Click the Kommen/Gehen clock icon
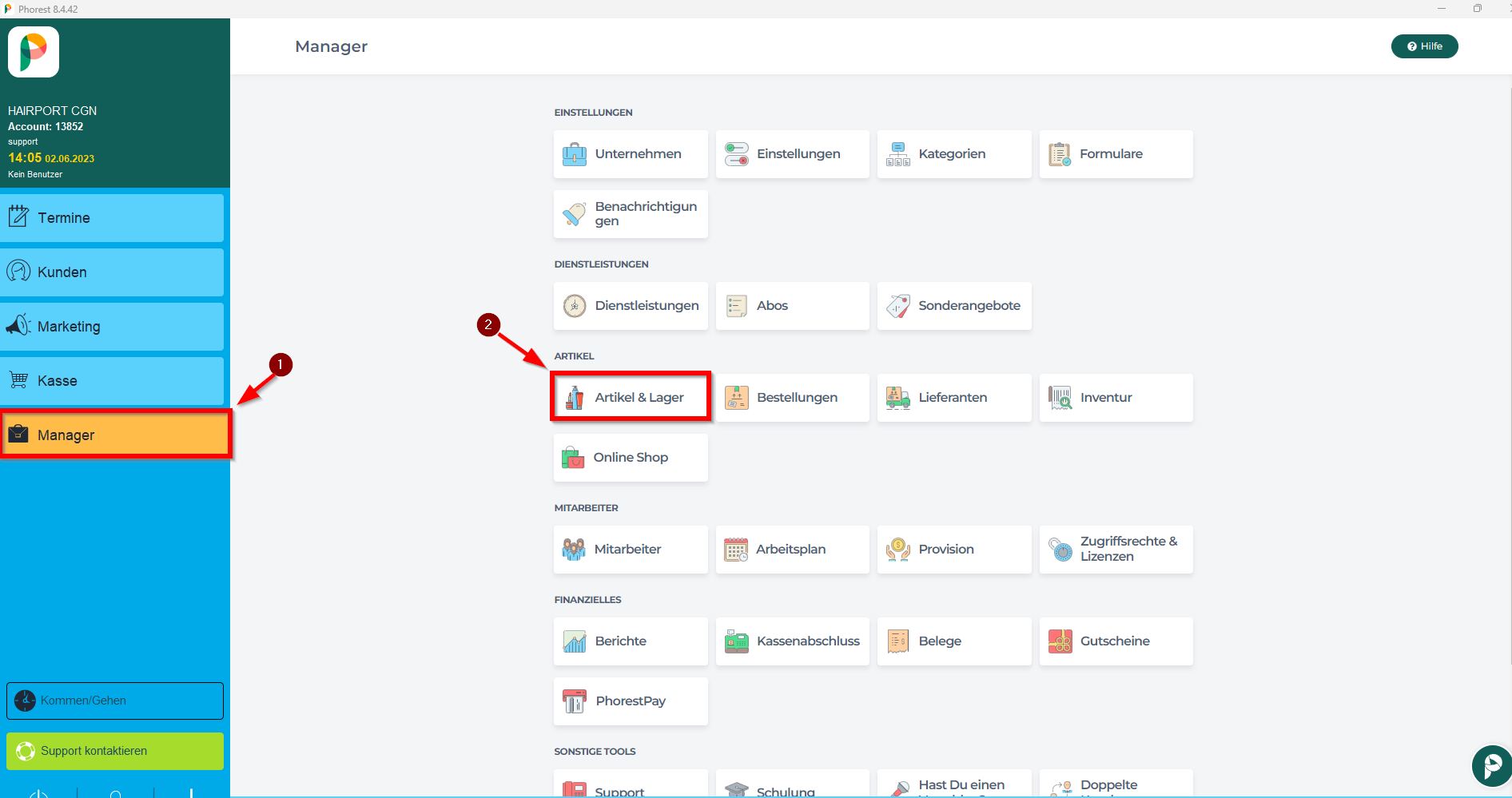 26,701
